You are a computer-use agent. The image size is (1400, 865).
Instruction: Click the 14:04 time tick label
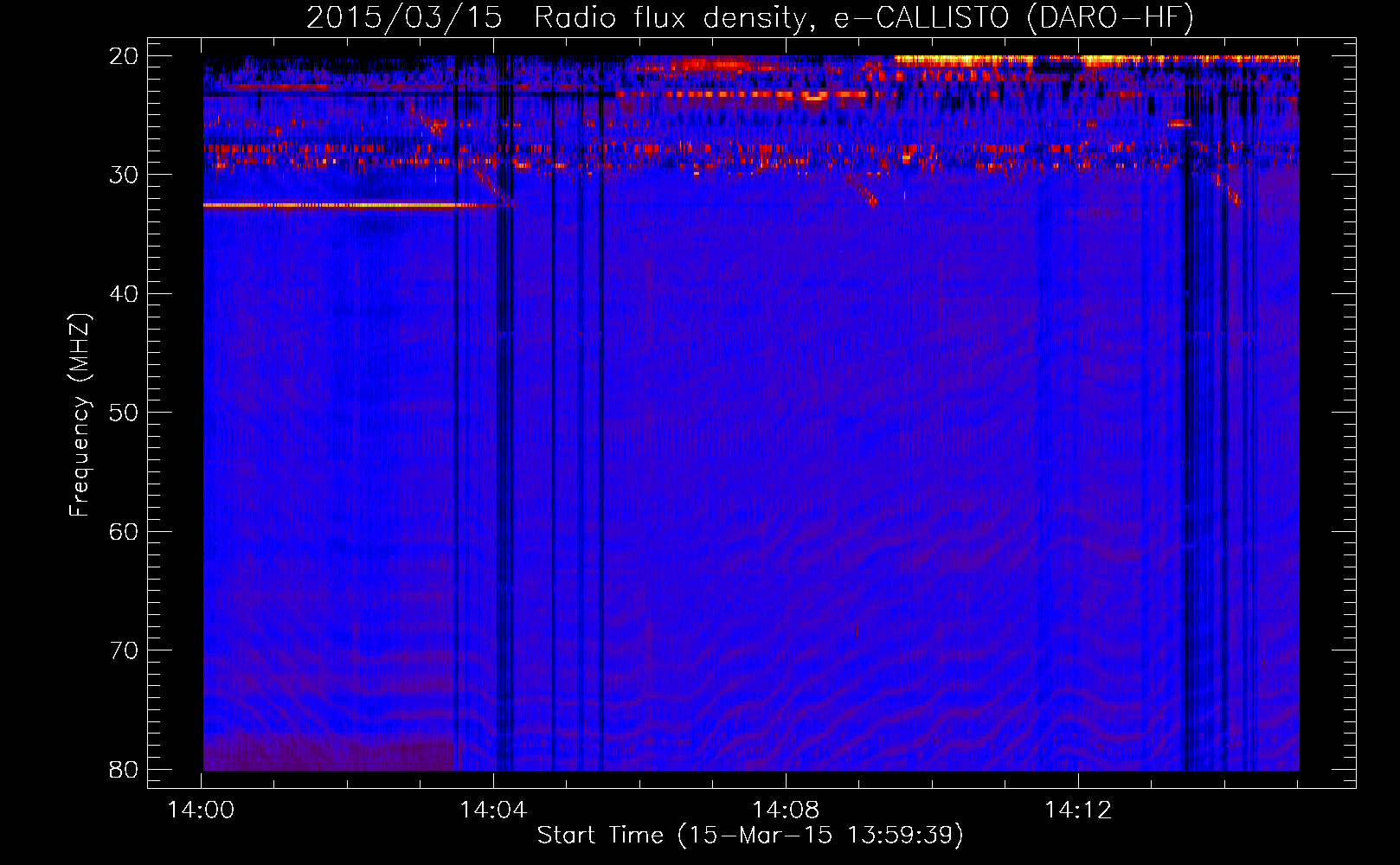tap(493, 811)
